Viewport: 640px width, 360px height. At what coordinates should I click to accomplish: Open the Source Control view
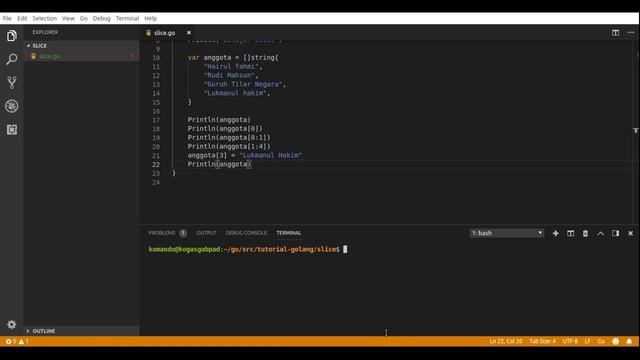pyautogui.click(x=11, y=83)
